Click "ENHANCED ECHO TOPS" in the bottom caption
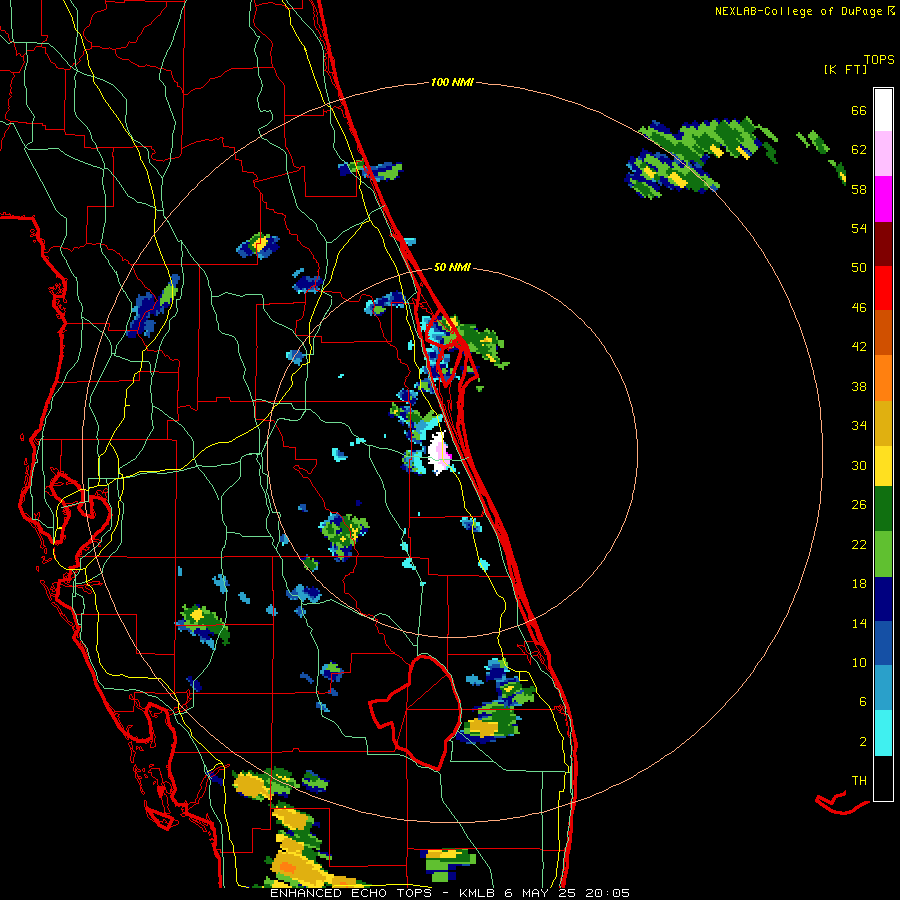The height and width of the screenshot is (900, 900). click(x=351, y=893)
